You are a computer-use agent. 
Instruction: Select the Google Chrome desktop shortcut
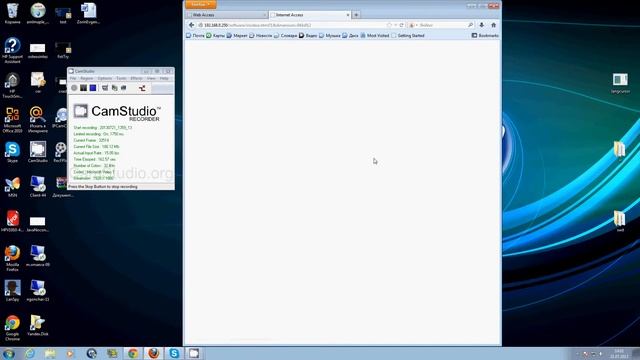coord(12,328)
